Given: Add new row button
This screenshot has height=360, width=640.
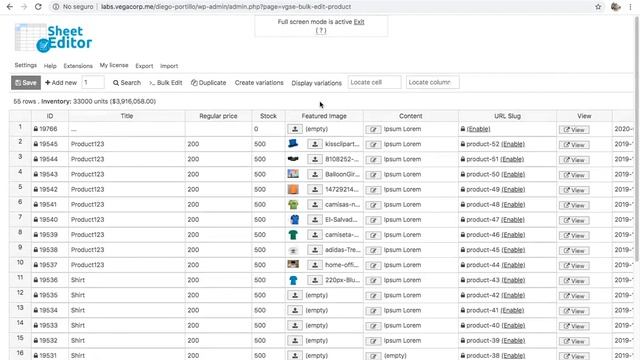Looking at the screenshot, I should coord(61,82).
